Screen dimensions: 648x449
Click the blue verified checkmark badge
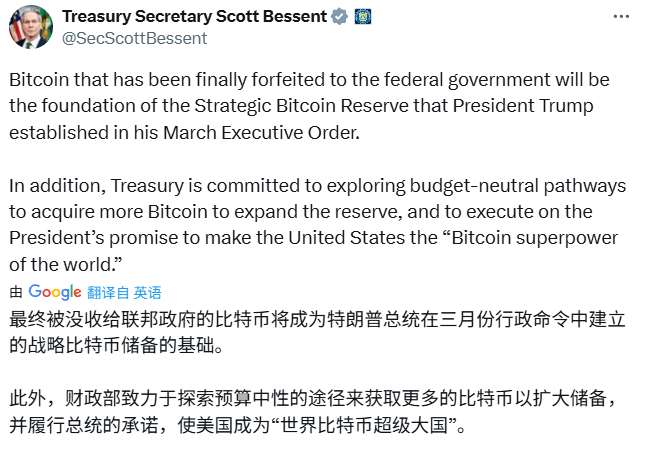340,17
